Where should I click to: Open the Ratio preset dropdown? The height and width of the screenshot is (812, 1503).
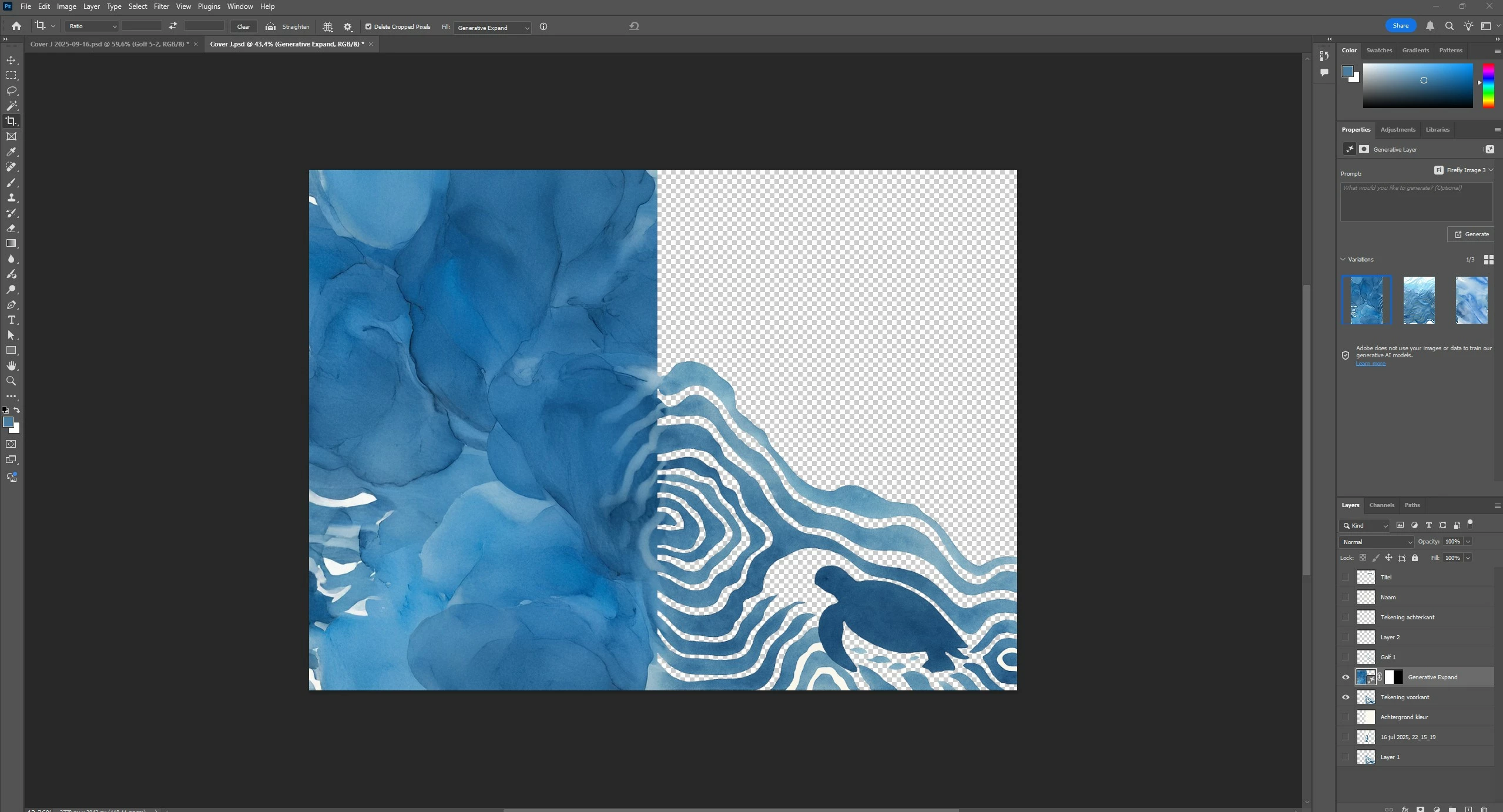[92, 26]
